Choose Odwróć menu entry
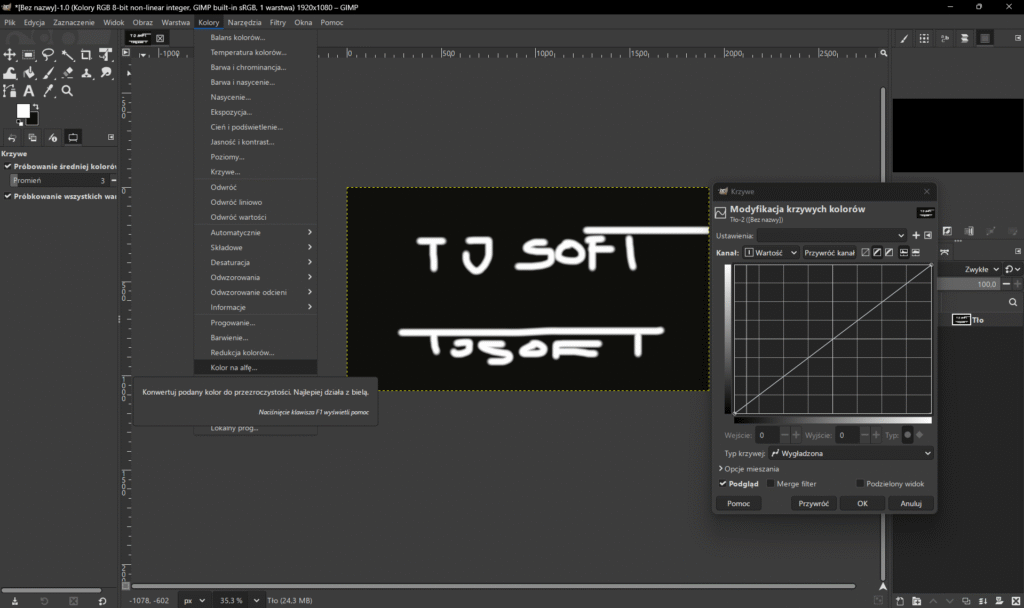This screenshot has width=1024, height=608. coord(255,187)
